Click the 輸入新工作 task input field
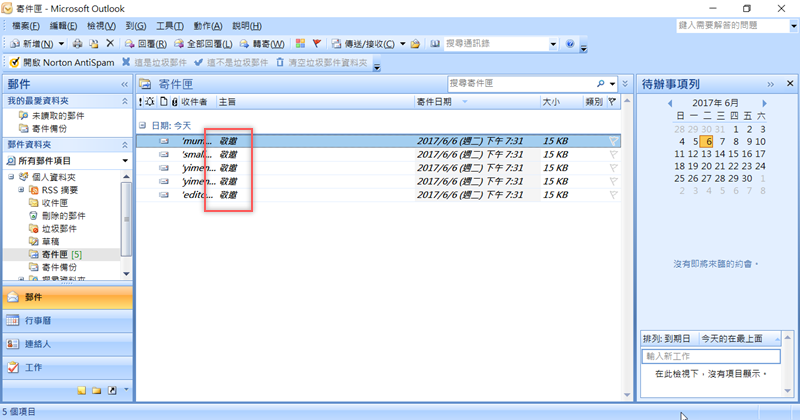The height and width of the screenshot is (420, 800). coord(711,356)
